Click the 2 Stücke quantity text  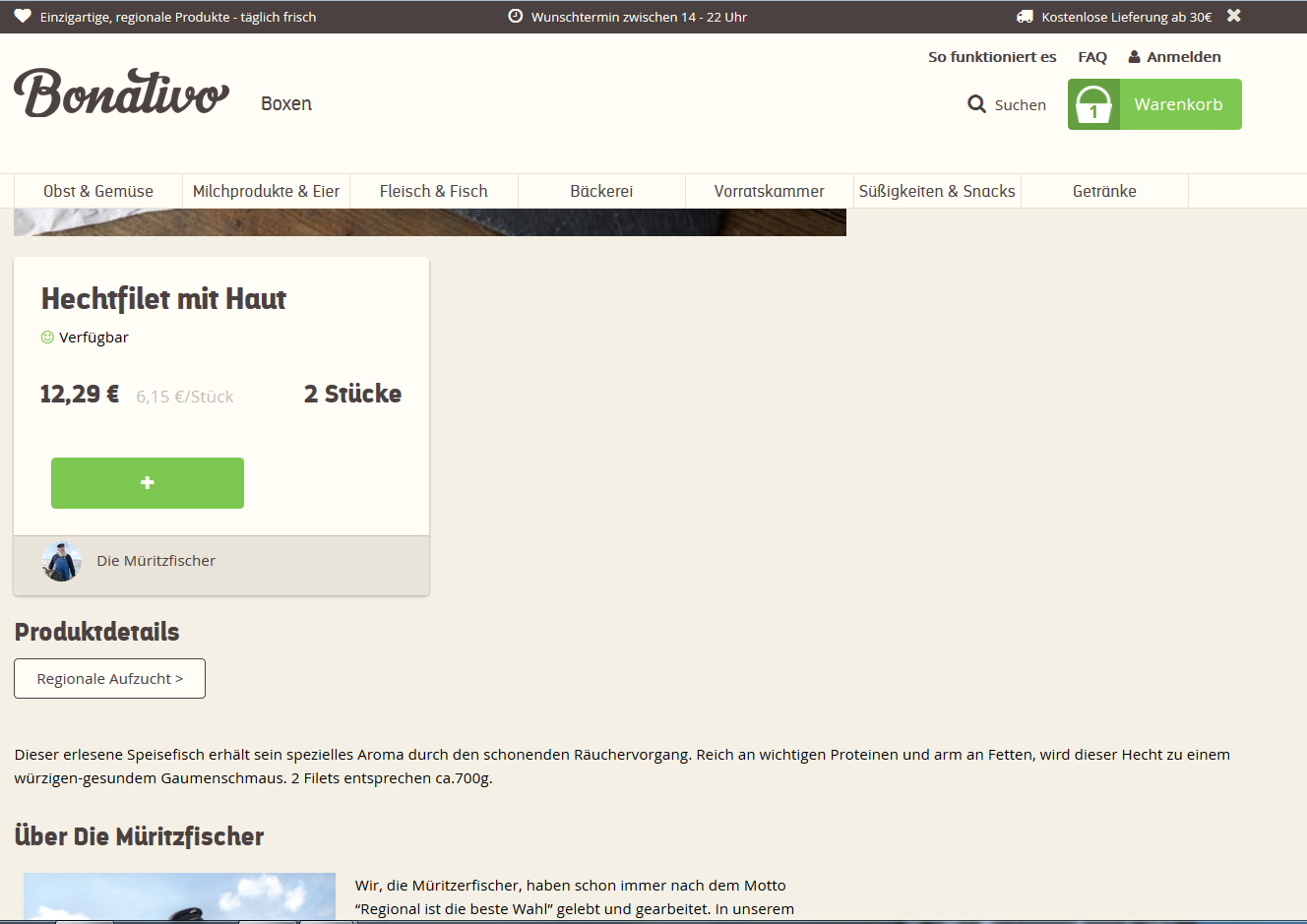352,394
